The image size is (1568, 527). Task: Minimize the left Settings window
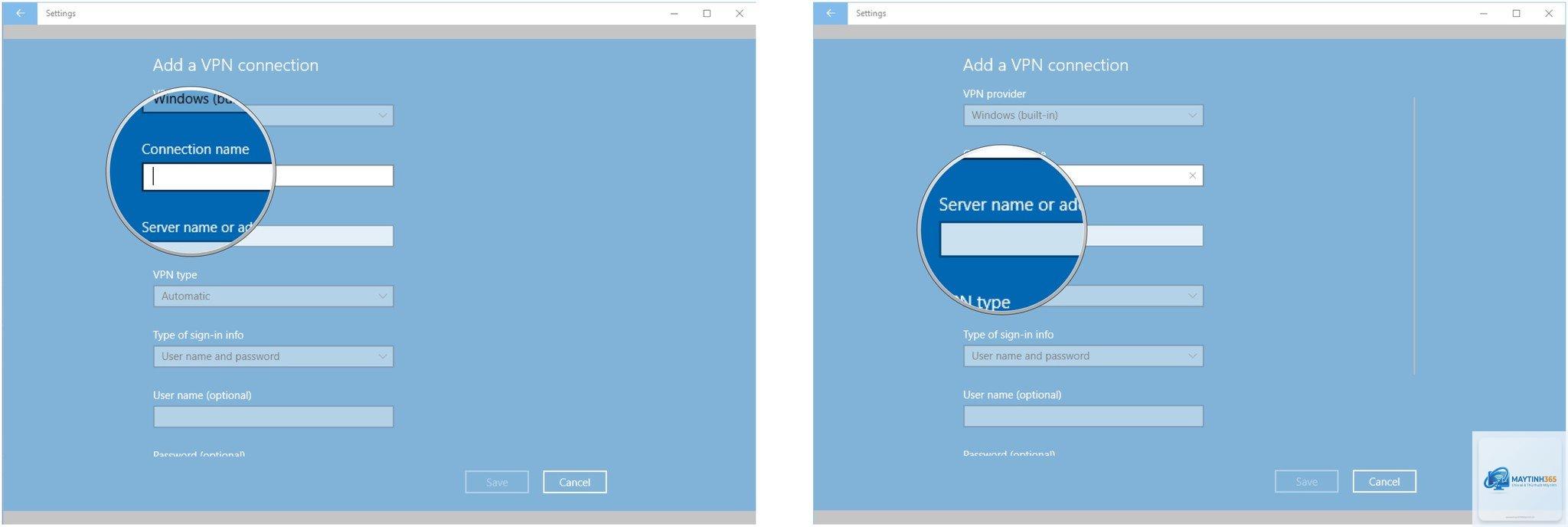(674, 13)
